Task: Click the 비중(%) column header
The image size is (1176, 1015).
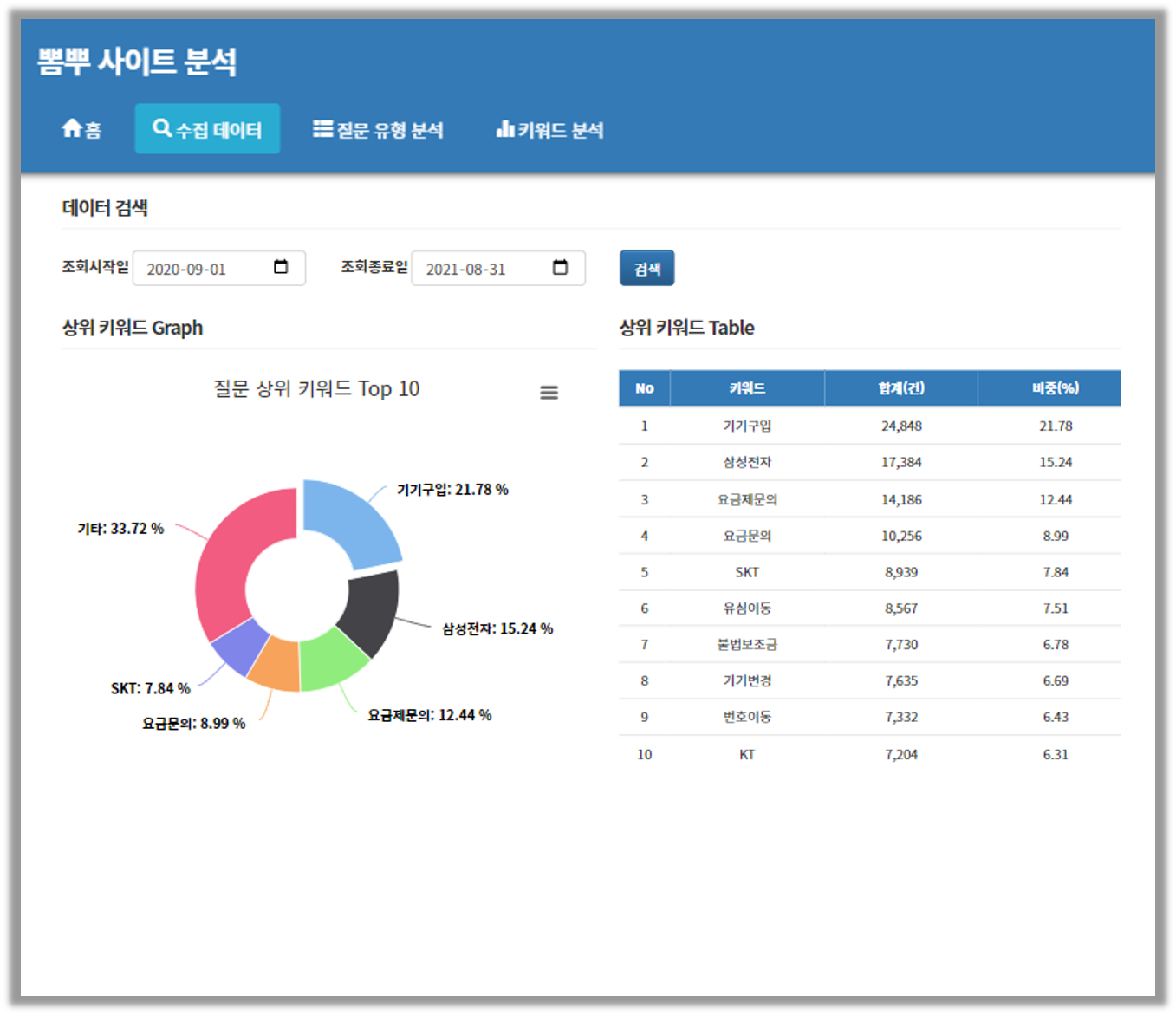Action: point(1055,388)
